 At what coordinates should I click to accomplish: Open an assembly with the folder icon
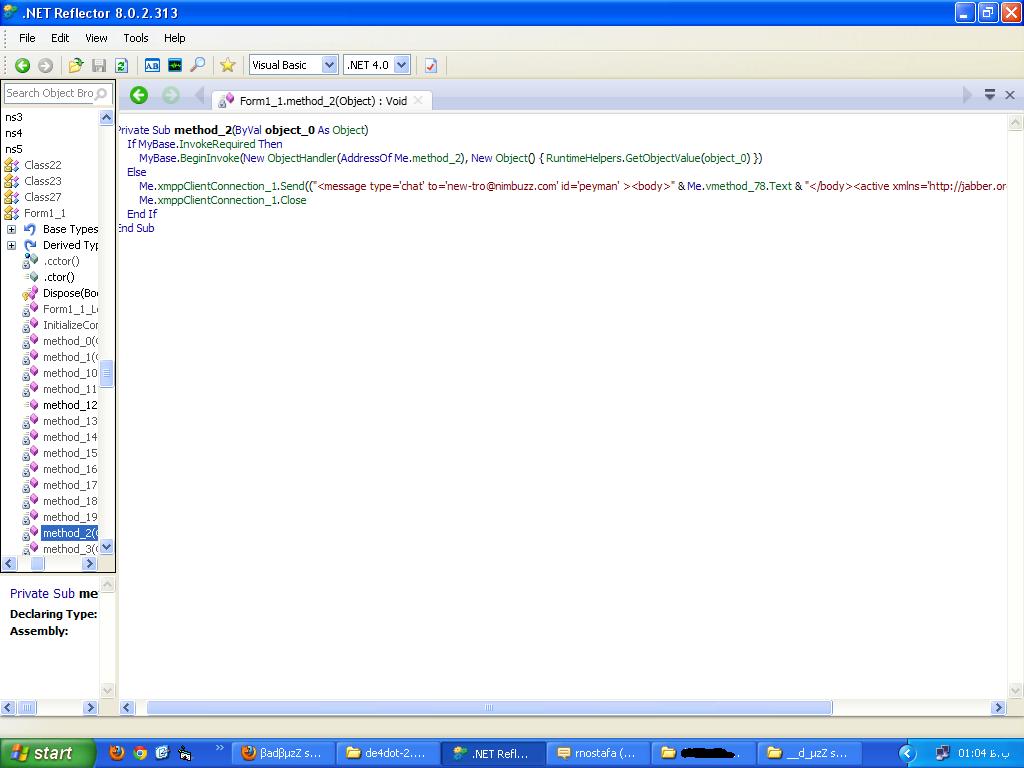76,65
